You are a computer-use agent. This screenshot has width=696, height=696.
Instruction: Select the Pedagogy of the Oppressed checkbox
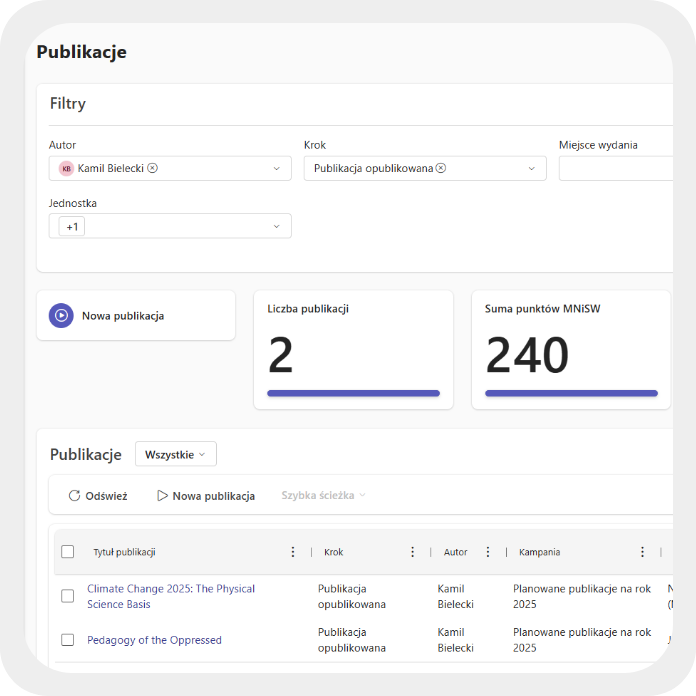[68, 640]
